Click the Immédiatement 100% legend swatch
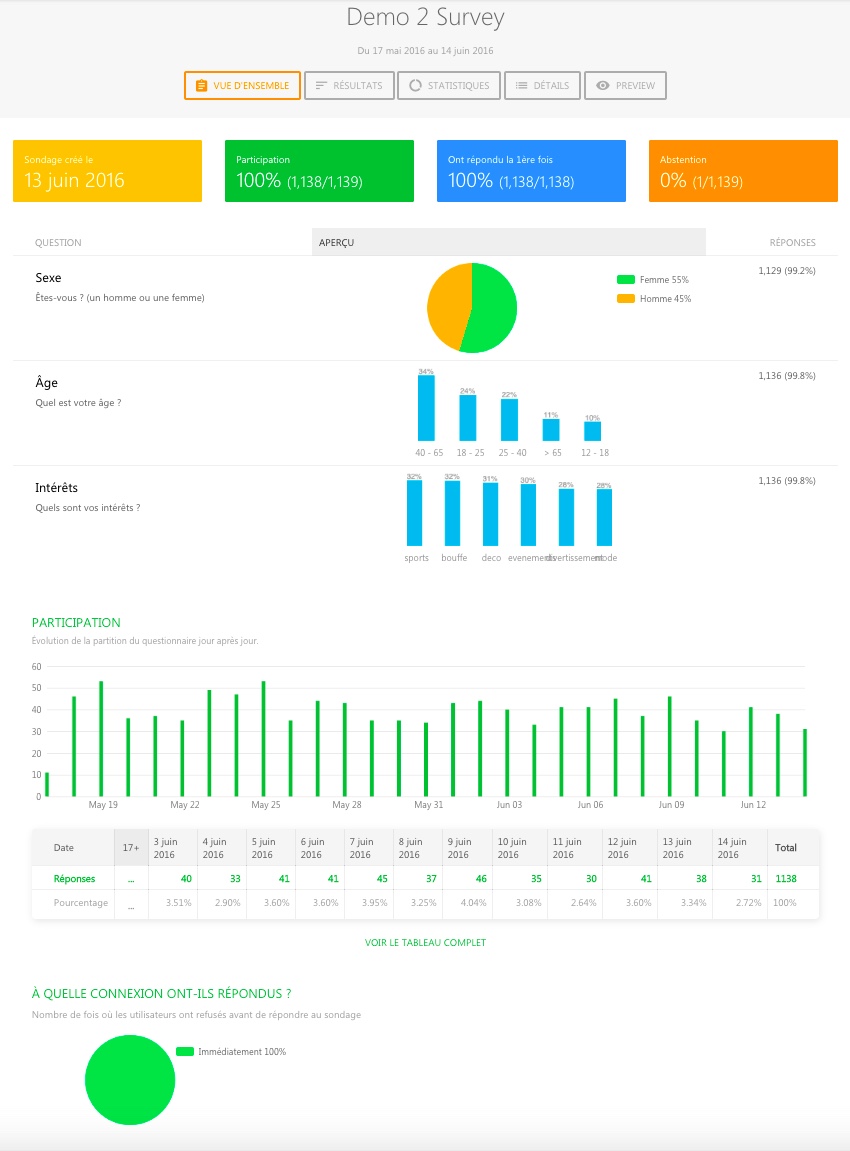 (x=184, y=1052)
